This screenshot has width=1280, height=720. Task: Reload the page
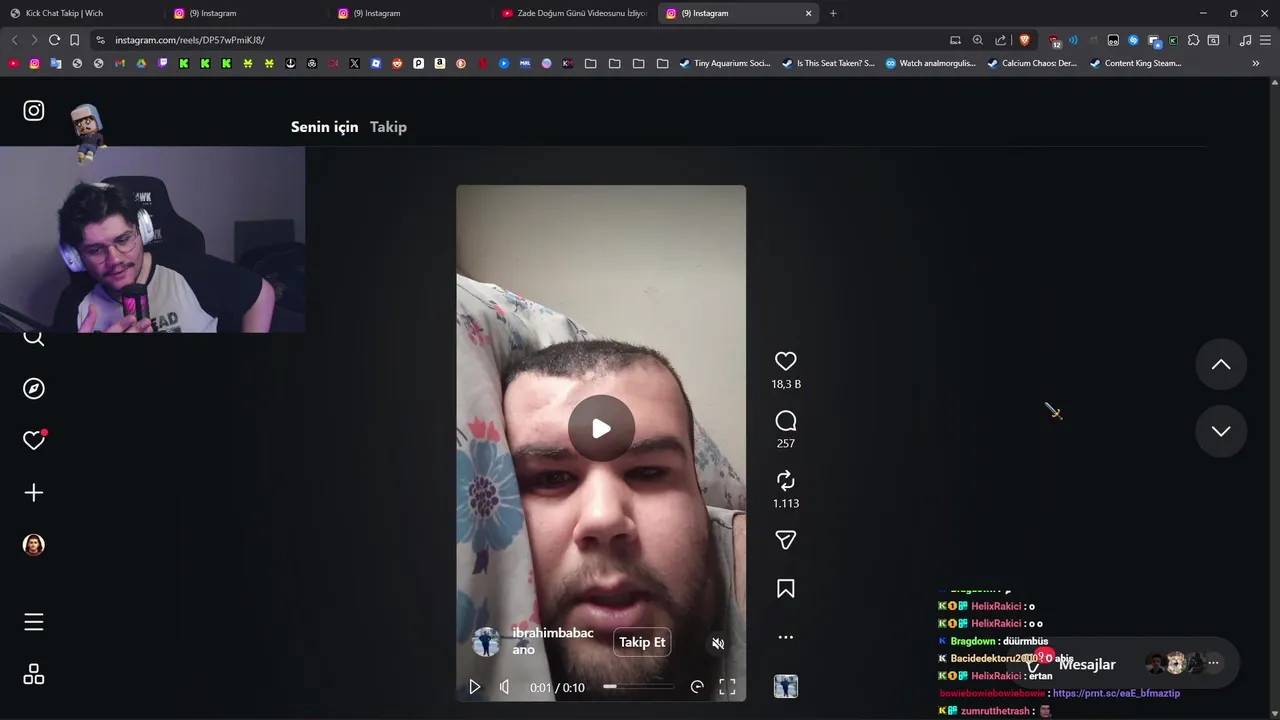54,40
